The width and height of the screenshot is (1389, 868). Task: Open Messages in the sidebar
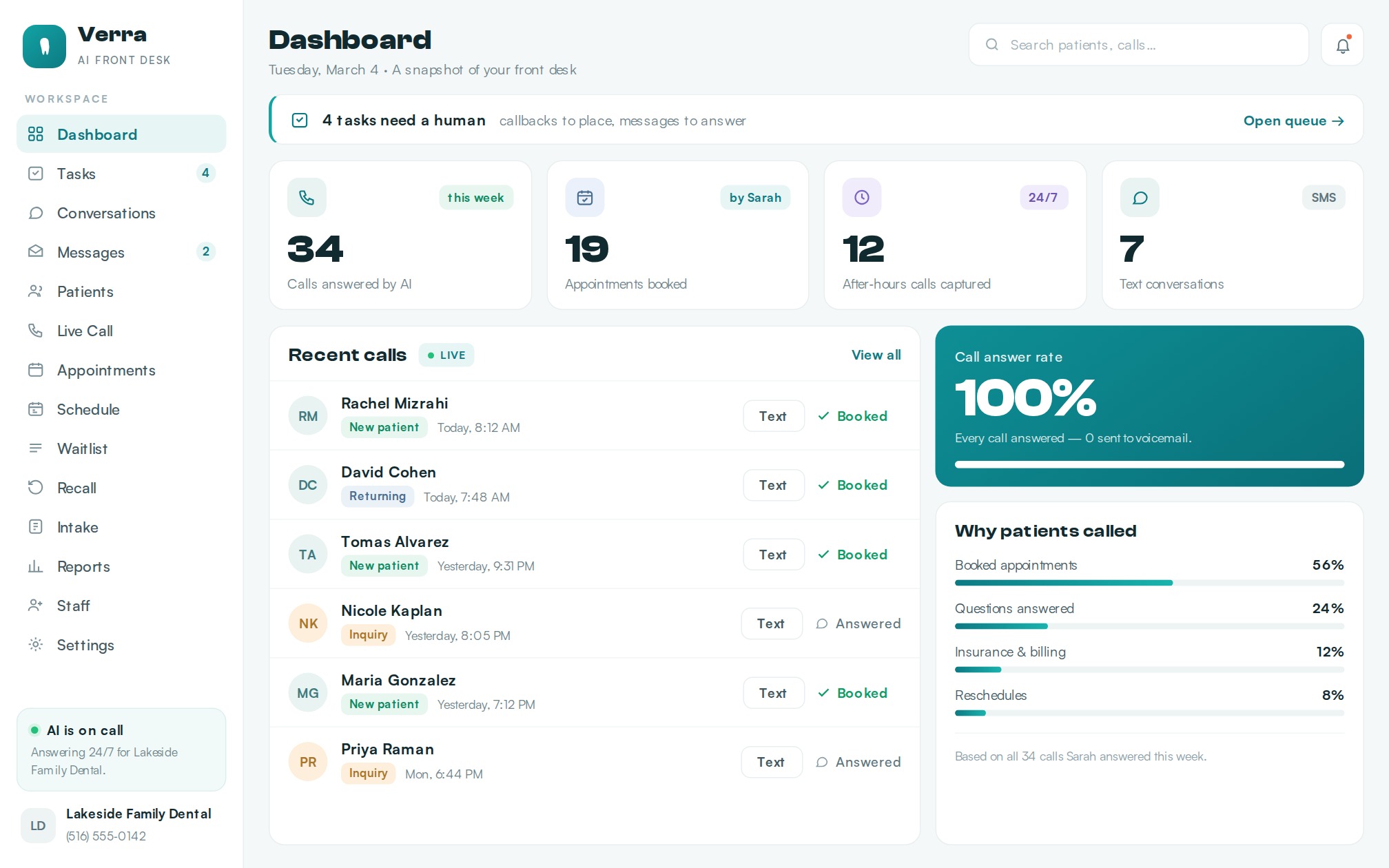[121, 252]
